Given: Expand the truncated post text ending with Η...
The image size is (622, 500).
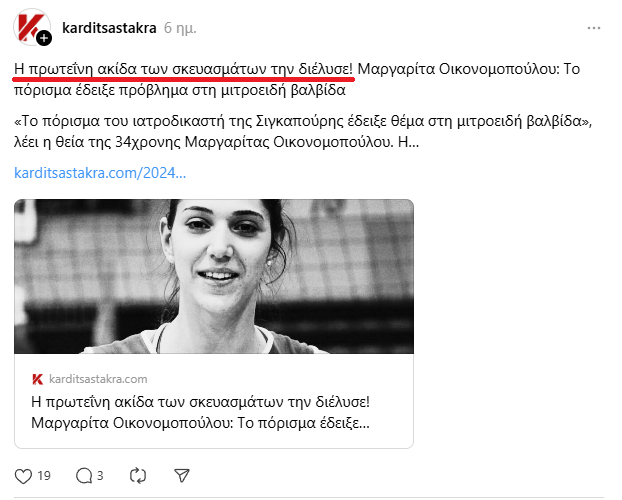Looking at the screenshot, I should pyautogui.click(x=408, y=142).
